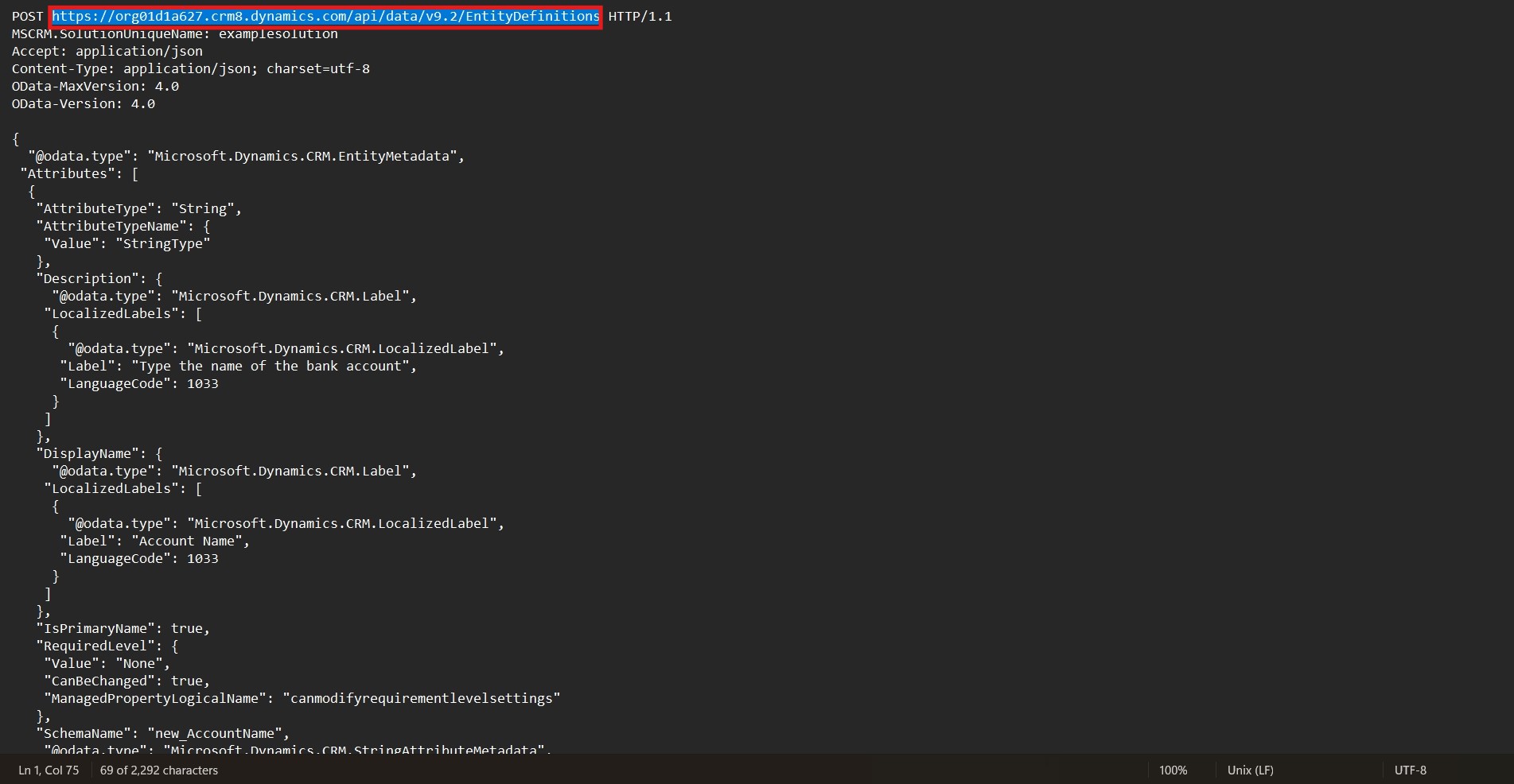Place cursor on the POST method word
Image resolution: width=1514 pixels, height=784 pixels.
tap(28, 16)
